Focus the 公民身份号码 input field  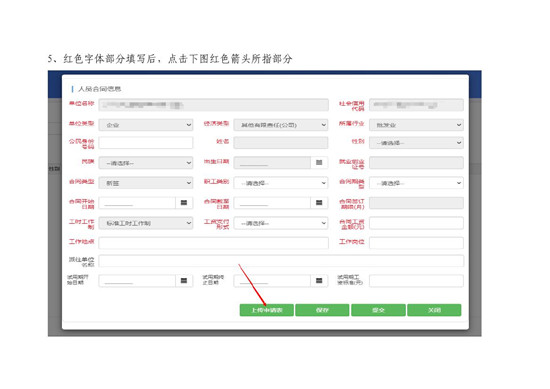[x=146, y=143]
